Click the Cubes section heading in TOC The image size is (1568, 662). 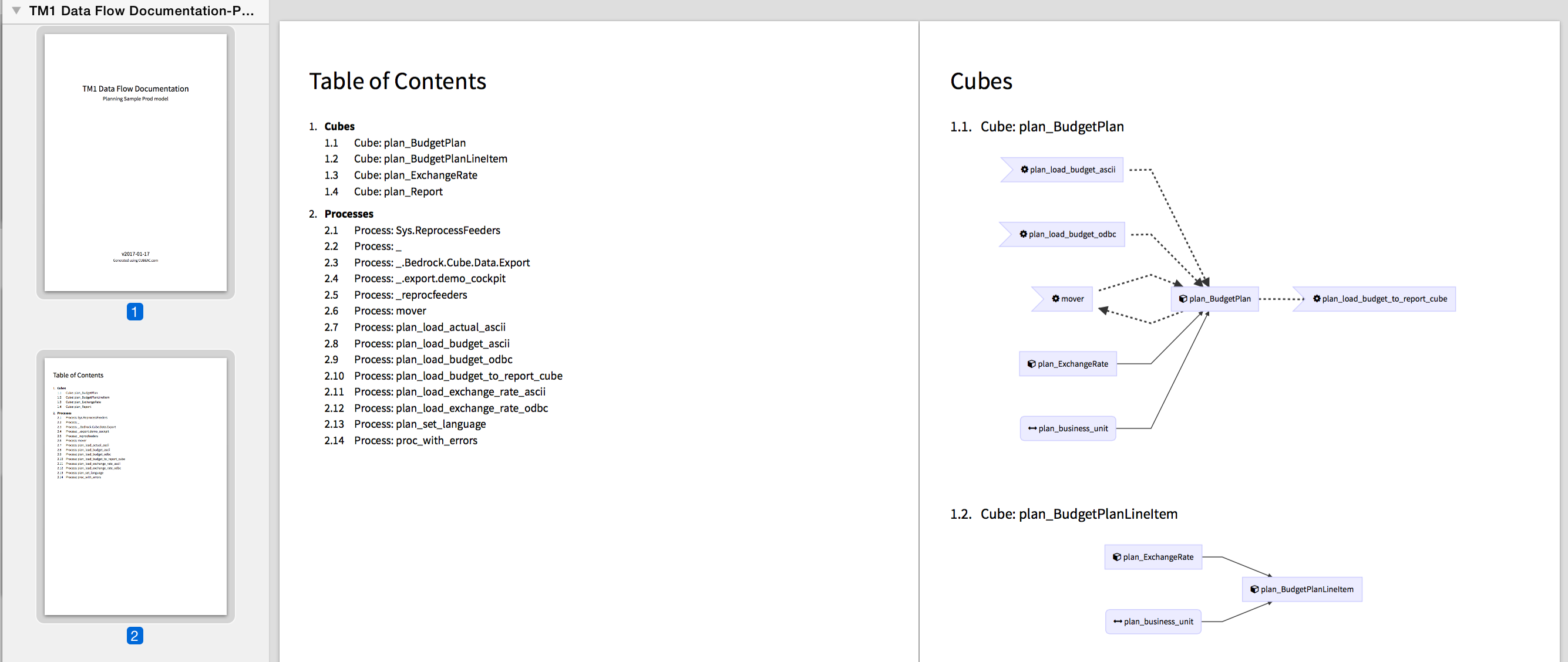pos(339,126)
